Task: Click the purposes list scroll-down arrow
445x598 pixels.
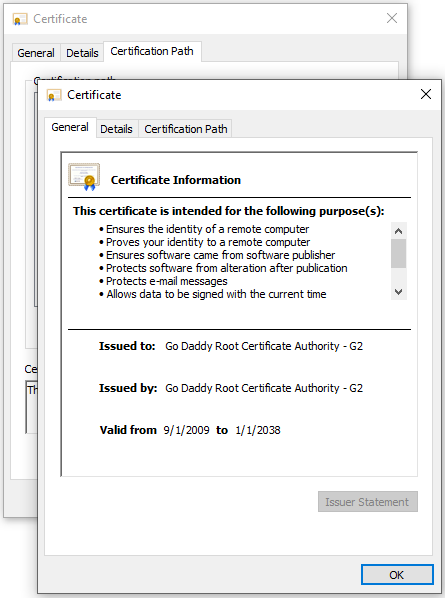Action: click(398, 292)
